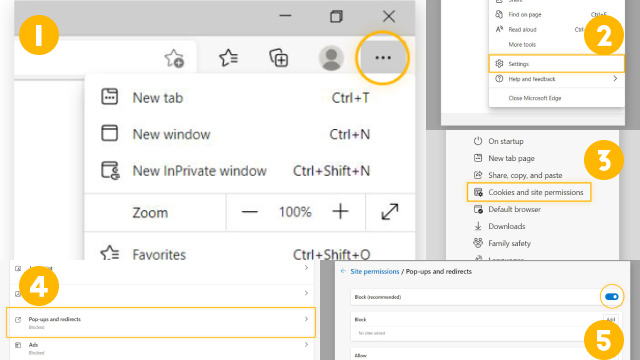Select Read aloud menu entry
The width and height of the screenshot is (640, 360).
click(556, 29)
